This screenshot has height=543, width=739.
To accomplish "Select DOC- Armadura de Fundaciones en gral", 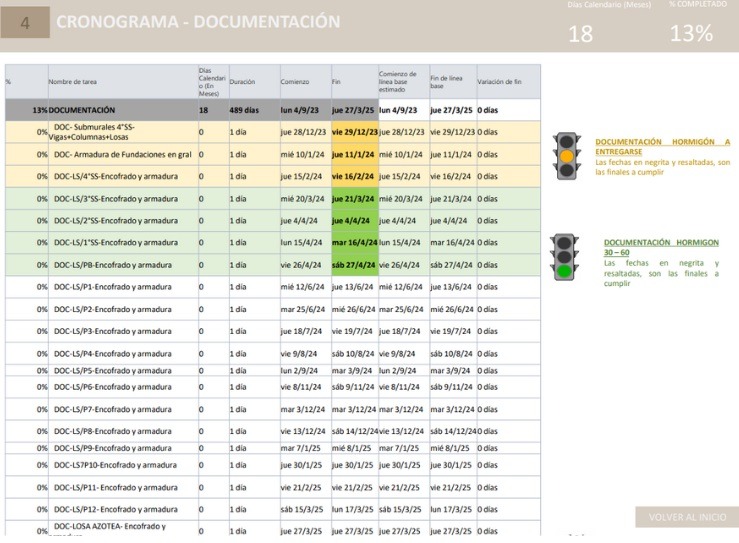I will [x=123, y=154].
